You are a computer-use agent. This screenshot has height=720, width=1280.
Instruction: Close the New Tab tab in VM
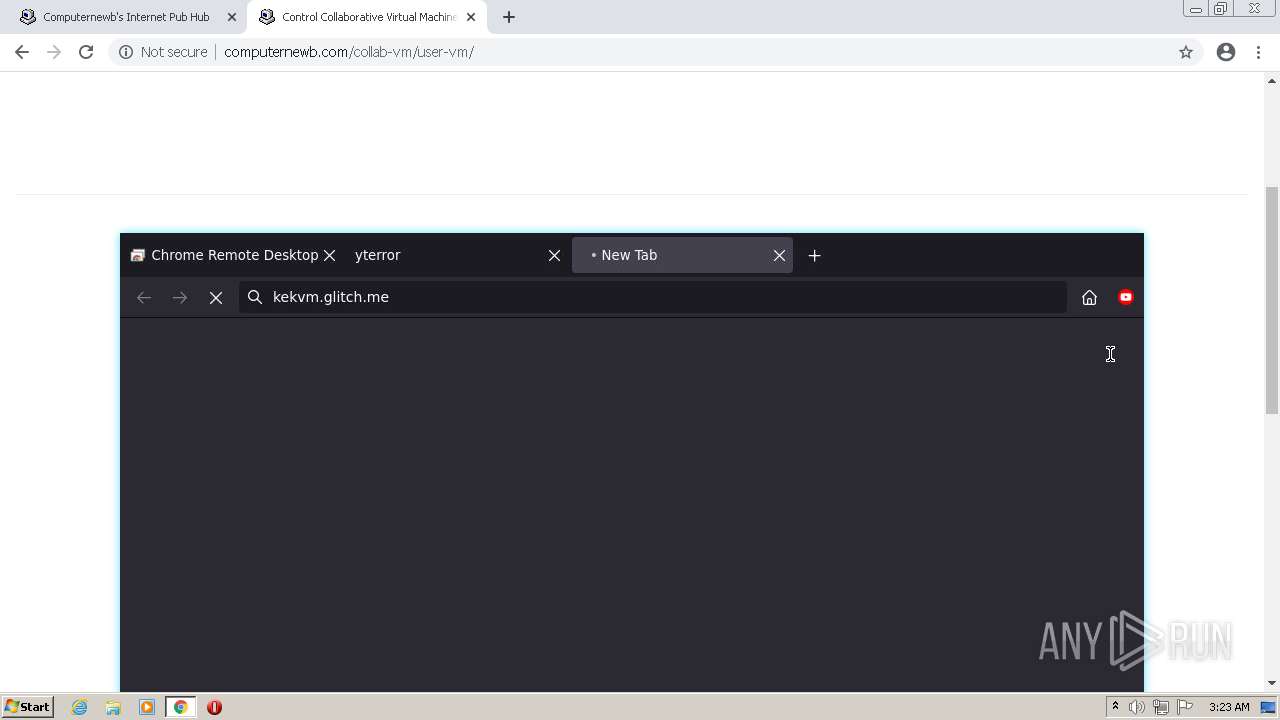pyautogui.click(x=779, y=255)
